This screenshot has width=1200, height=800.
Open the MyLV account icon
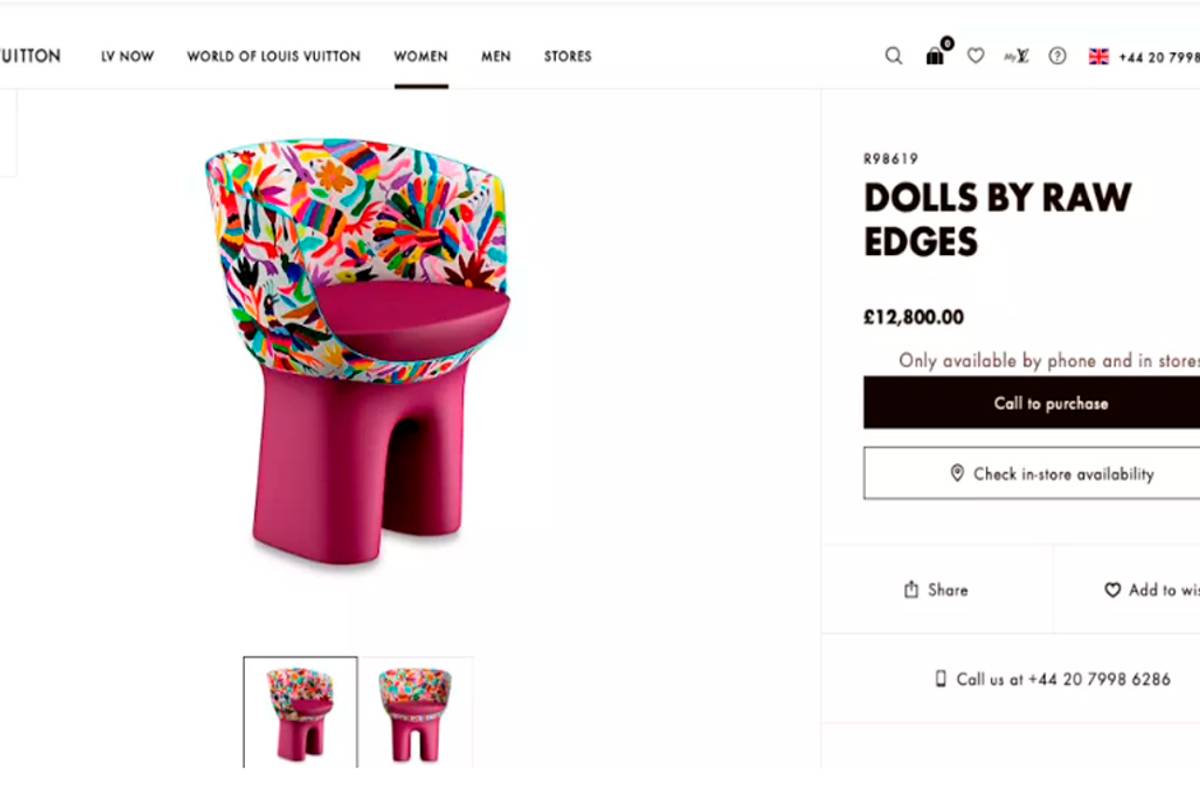tap(1016, 56)
